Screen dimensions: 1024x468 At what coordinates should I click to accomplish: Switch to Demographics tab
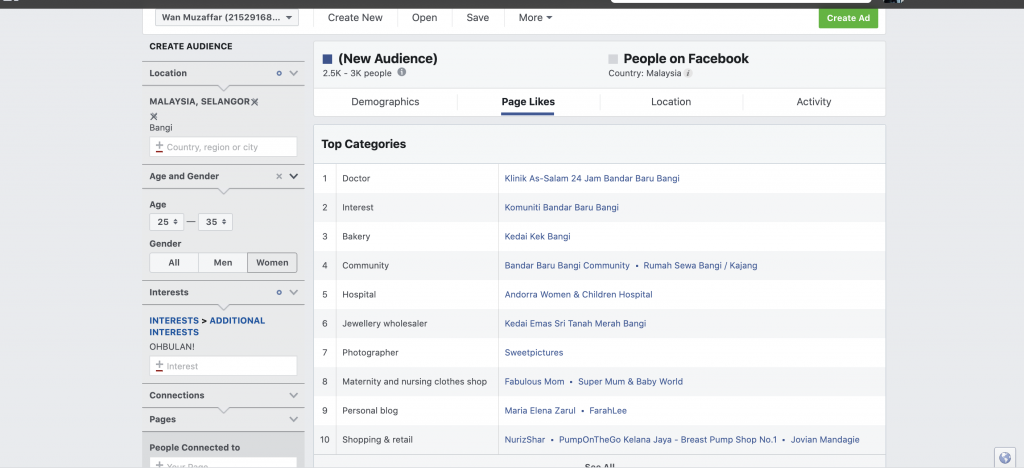[385, 102]
